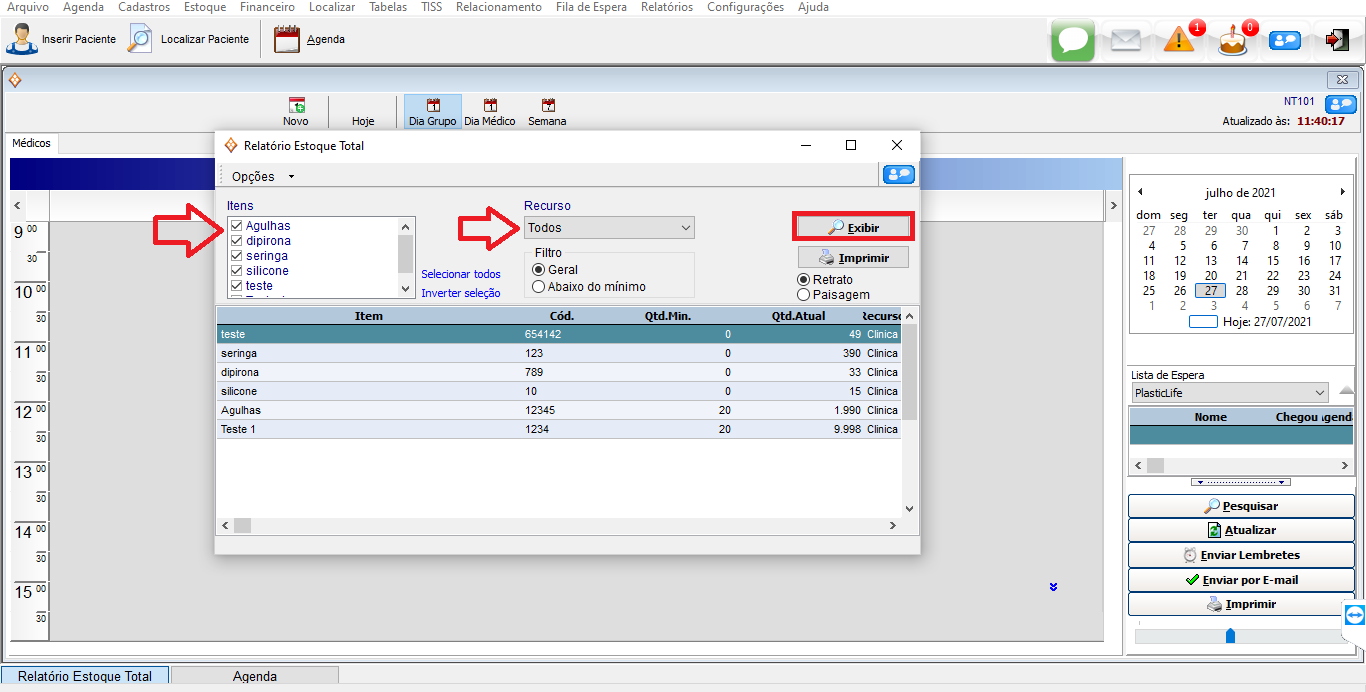The width and height of the screenshot is (1366, 692).
Task: Open the email envelope icon
Action: click(1126, 40)
